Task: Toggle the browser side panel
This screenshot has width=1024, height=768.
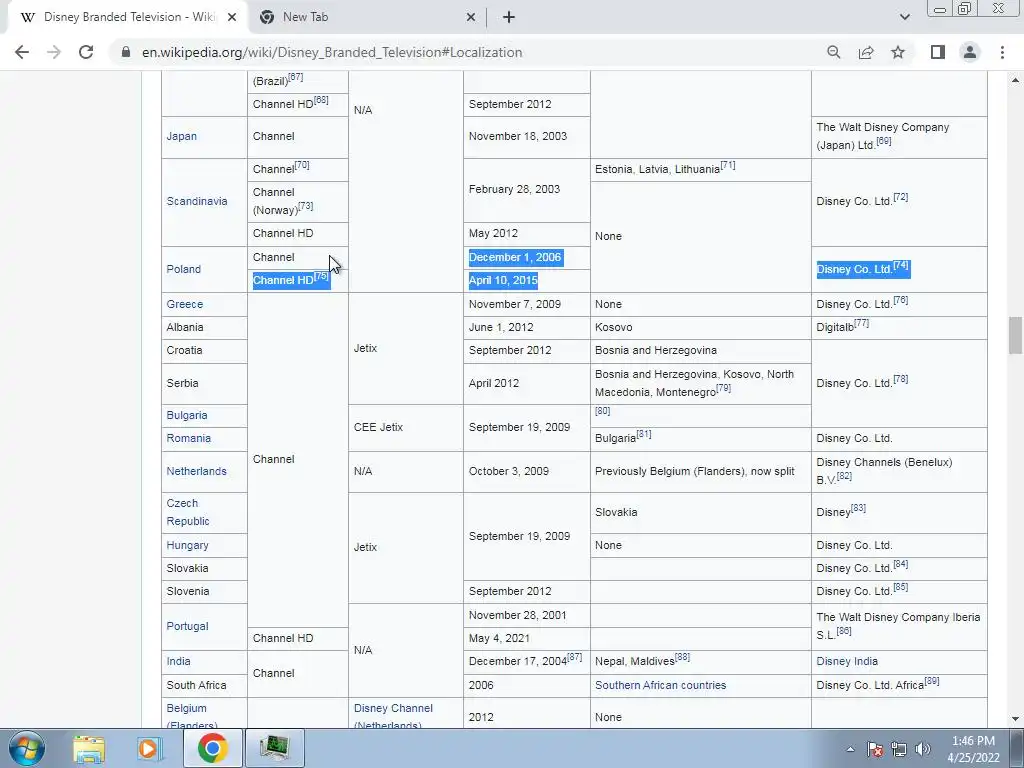Action: [938, 52]
